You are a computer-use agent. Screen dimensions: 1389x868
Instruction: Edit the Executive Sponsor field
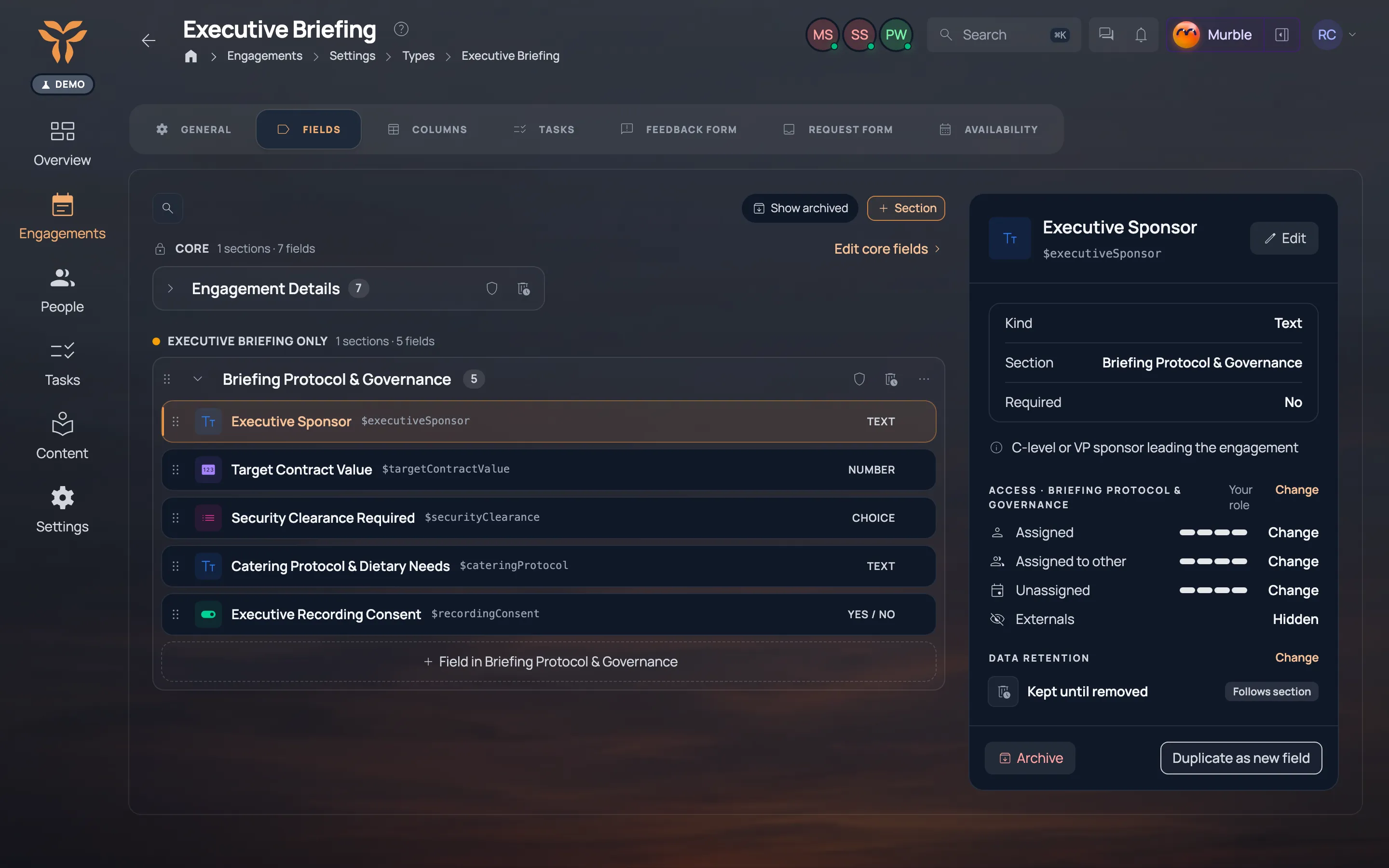coord(1284,238)
